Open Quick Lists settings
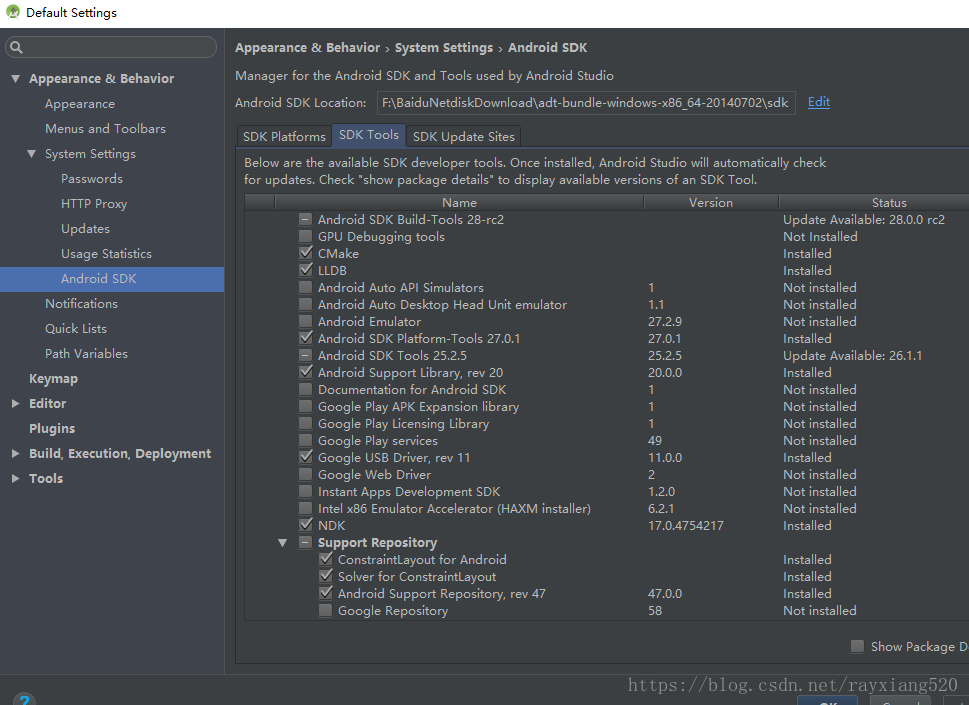 point(76,329)
